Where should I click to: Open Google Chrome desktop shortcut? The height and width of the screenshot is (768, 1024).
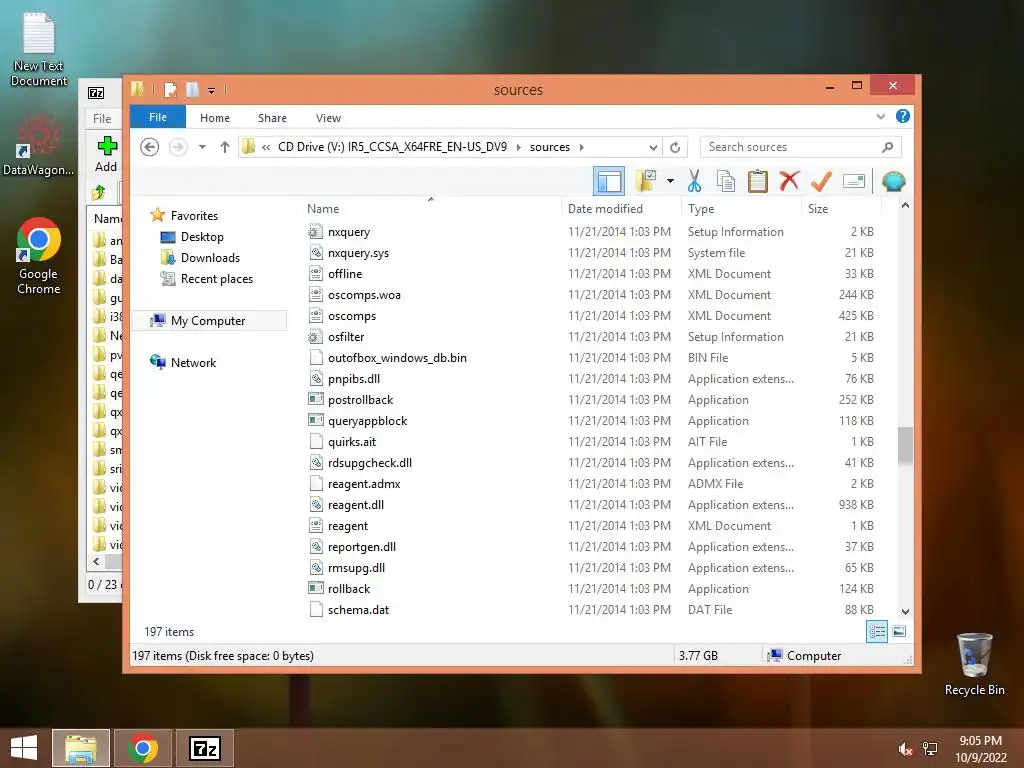(x=39, y=256)
